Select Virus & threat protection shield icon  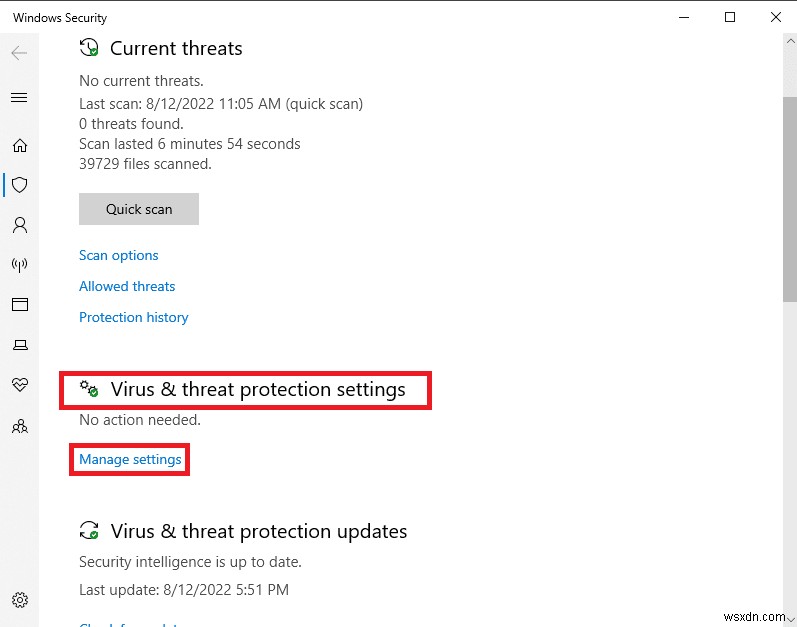[x=19, y=185]
